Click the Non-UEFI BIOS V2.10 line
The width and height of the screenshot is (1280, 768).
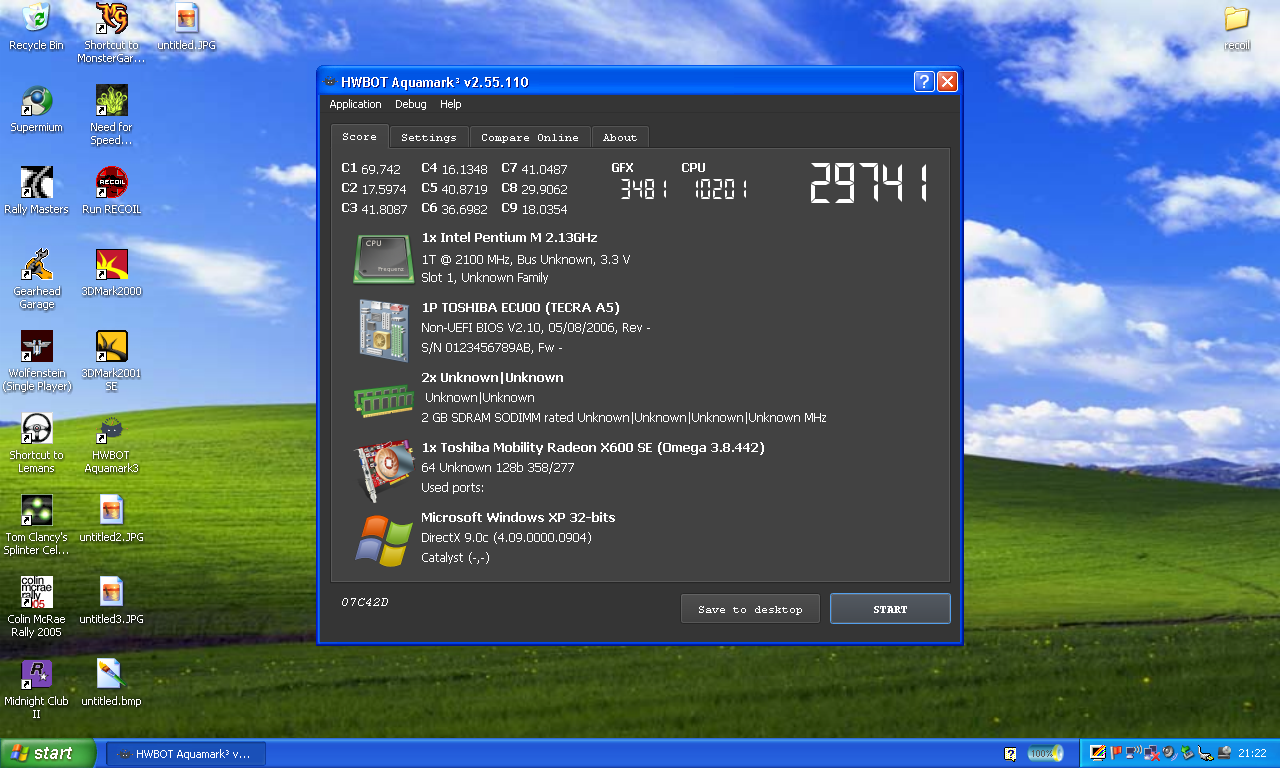click(x=536, y=328)
